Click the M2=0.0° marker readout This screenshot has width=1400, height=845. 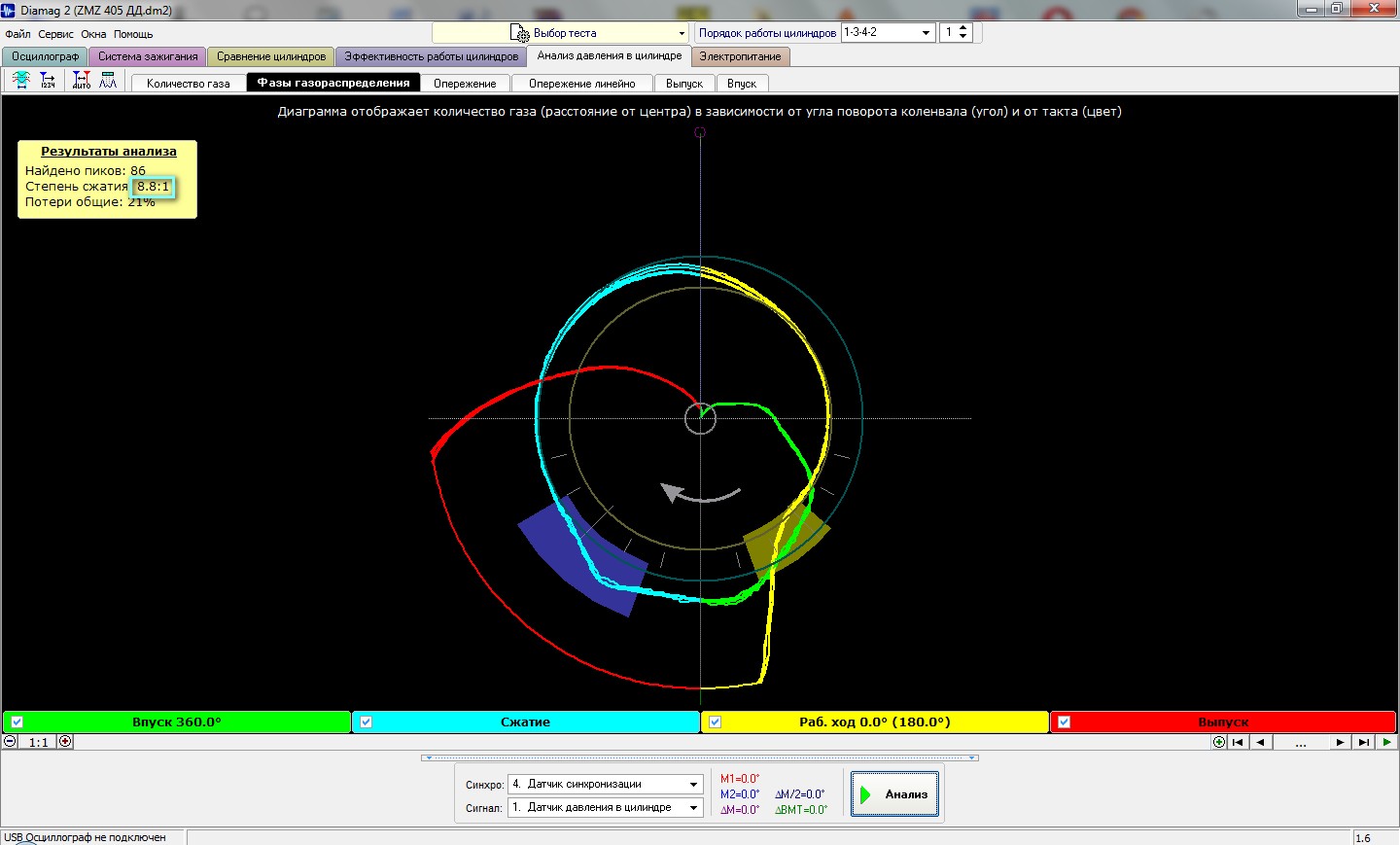pyautogui.click(x=740, y=794)
